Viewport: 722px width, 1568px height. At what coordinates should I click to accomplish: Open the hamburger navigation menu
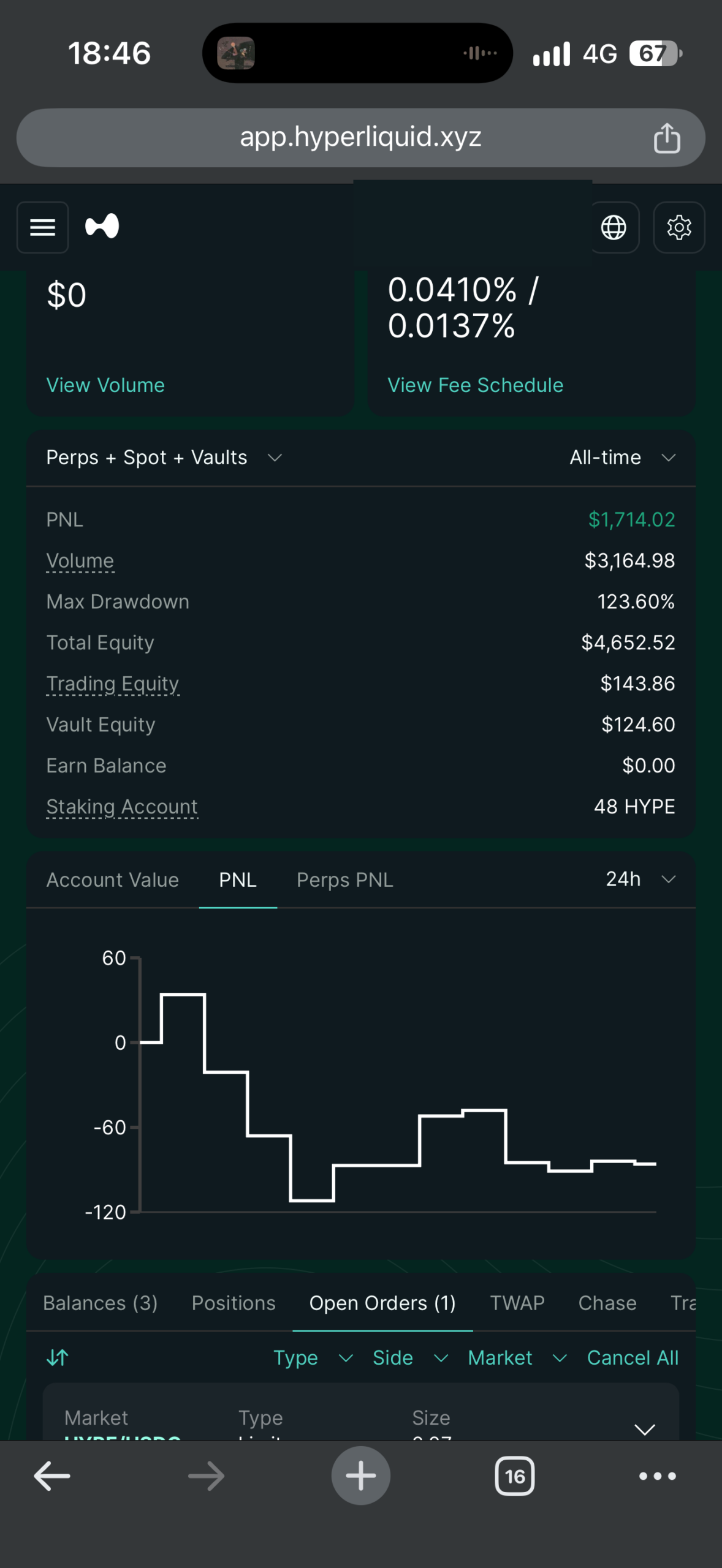point(42,227)
